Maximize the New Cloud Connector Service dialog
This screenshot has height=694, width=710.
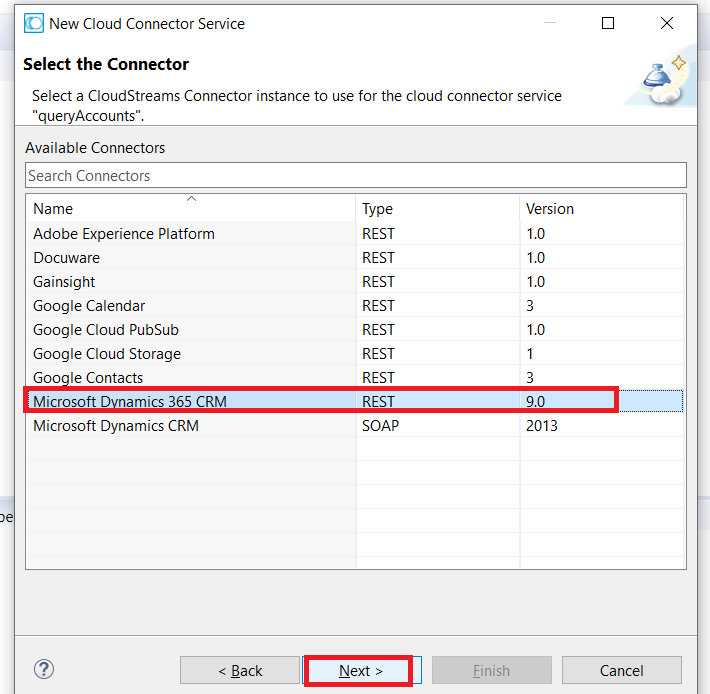pos(608,23)
